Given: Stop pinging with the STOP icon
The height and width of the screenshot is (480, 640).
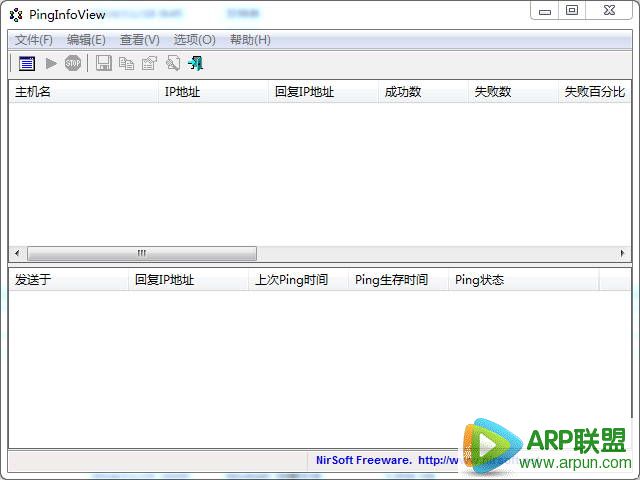Looking at the screenshot, I should pos(73,63).
